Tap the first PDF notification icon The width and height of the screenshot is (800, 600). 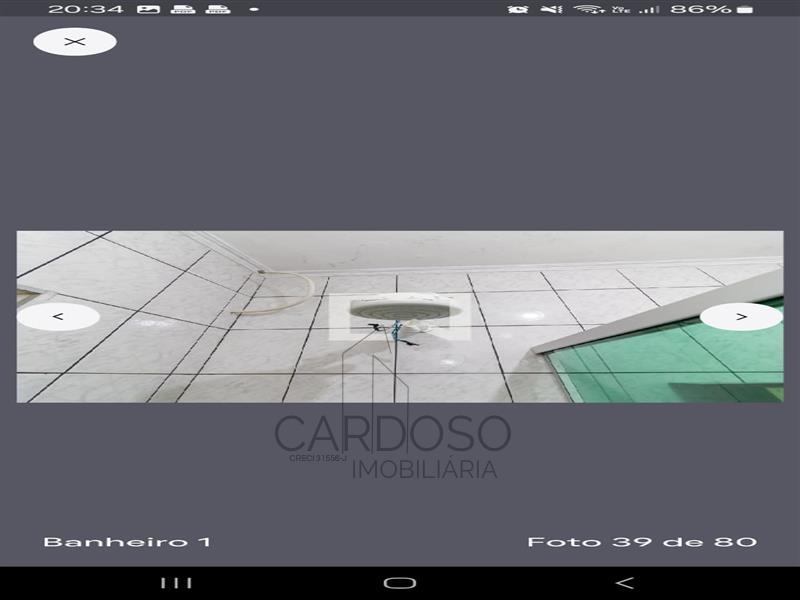pos(182,9)
